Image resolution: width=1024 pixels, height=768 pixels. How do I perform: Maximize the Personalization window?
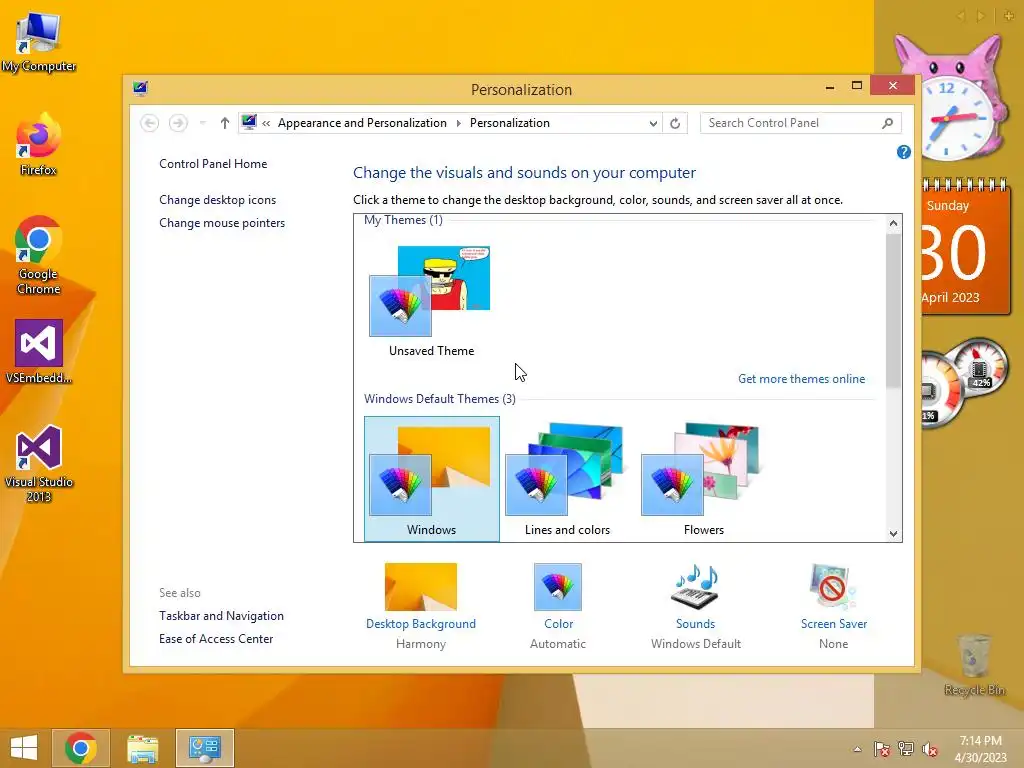tap(857, 86)
